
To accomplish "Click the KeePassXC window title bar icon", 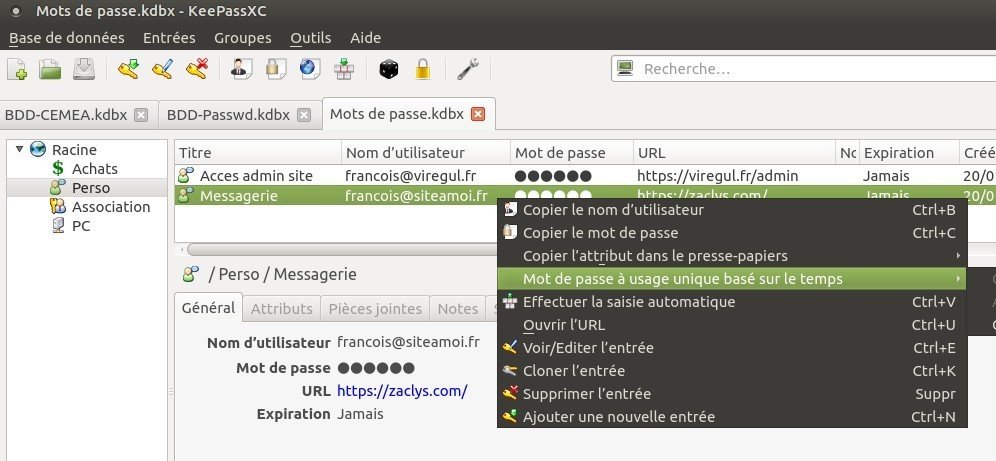I will [x=17, y=11].
